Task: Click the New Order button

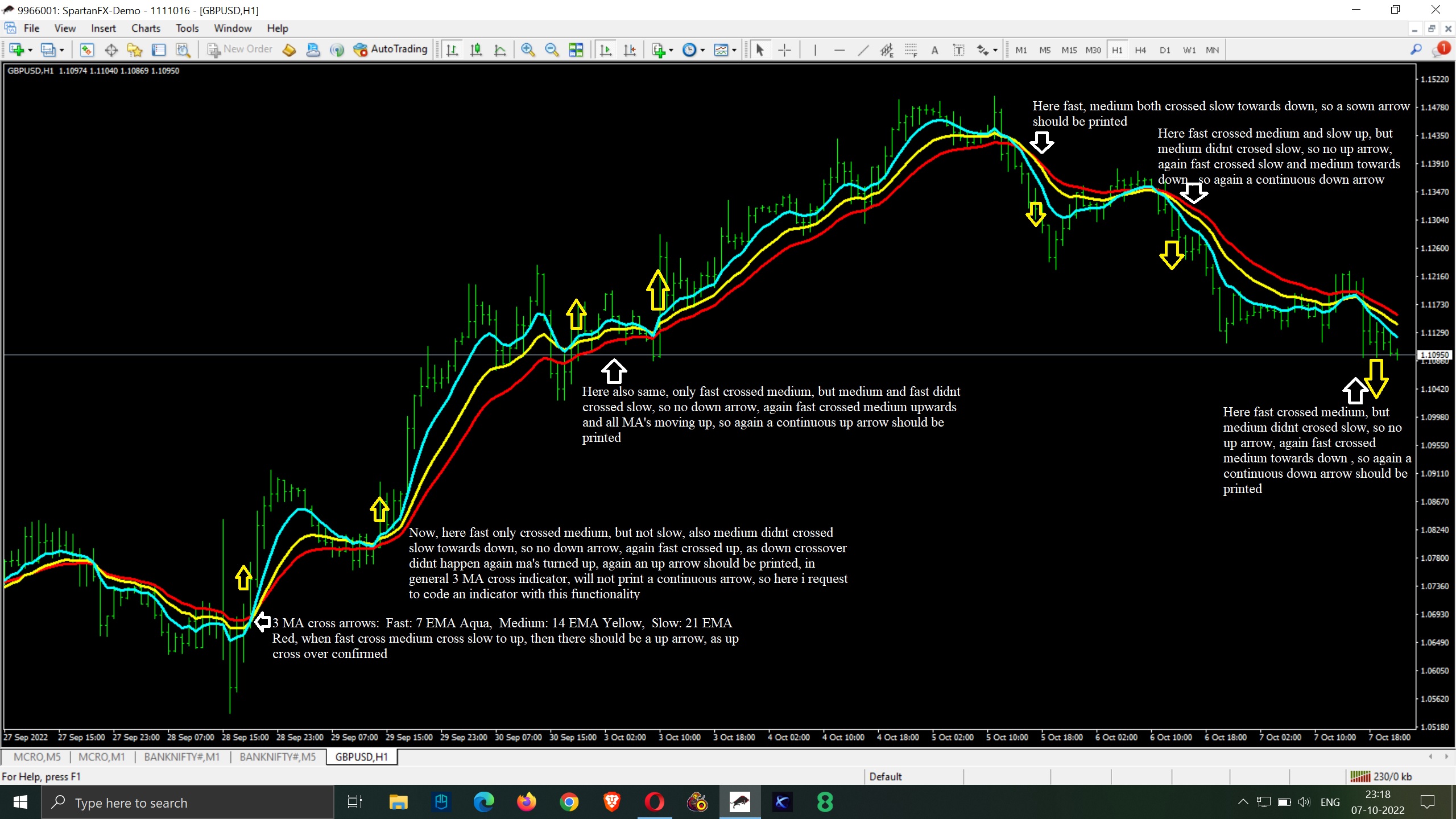Action: pos(239,49)
